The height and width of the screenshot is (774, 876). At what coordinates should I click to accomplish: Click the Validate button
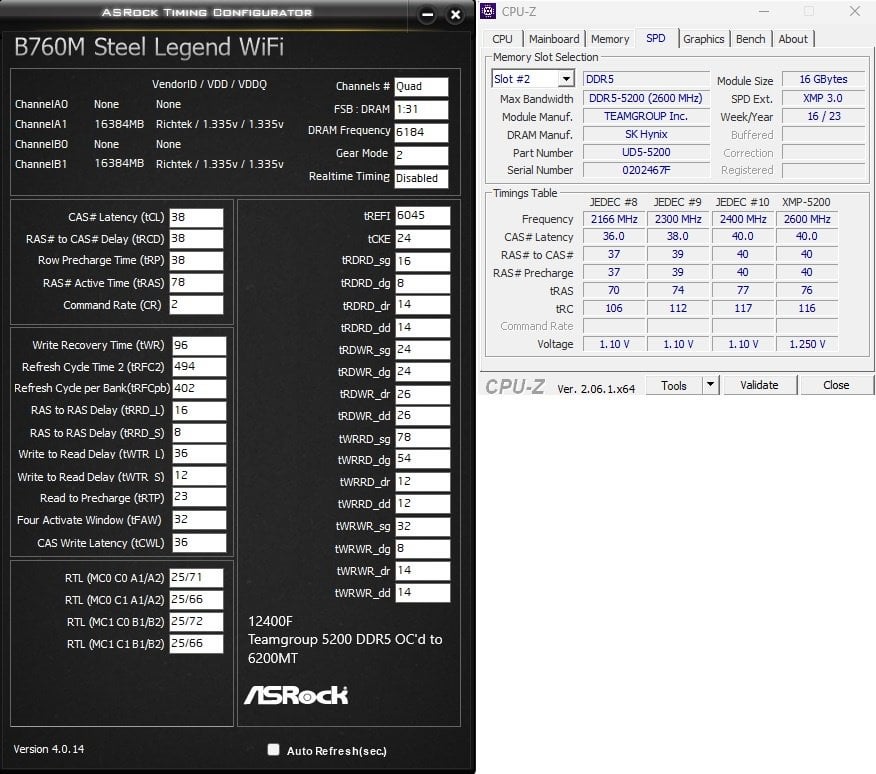759,385
